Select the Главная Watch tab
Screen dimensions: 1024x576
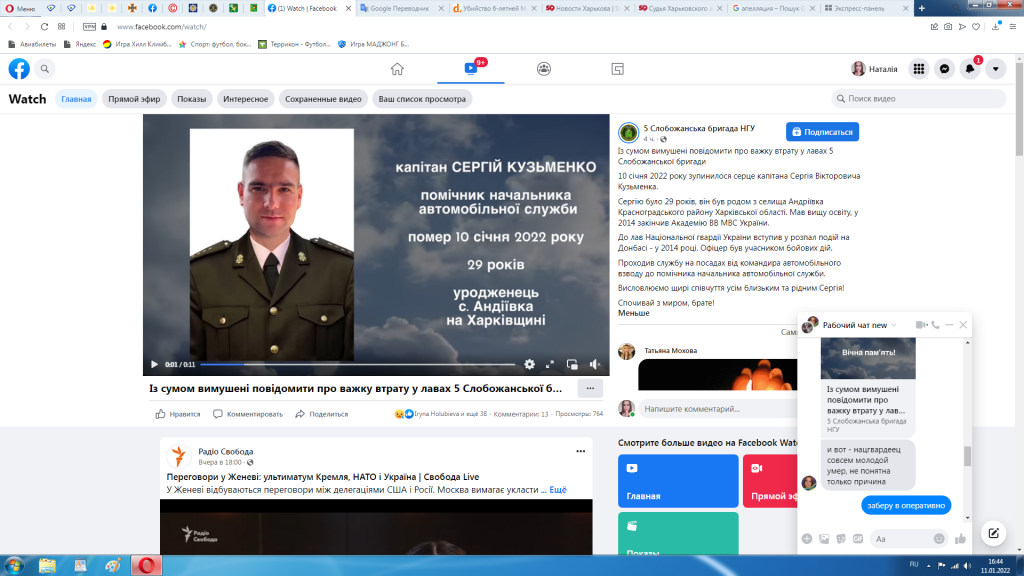click(76, 99)
